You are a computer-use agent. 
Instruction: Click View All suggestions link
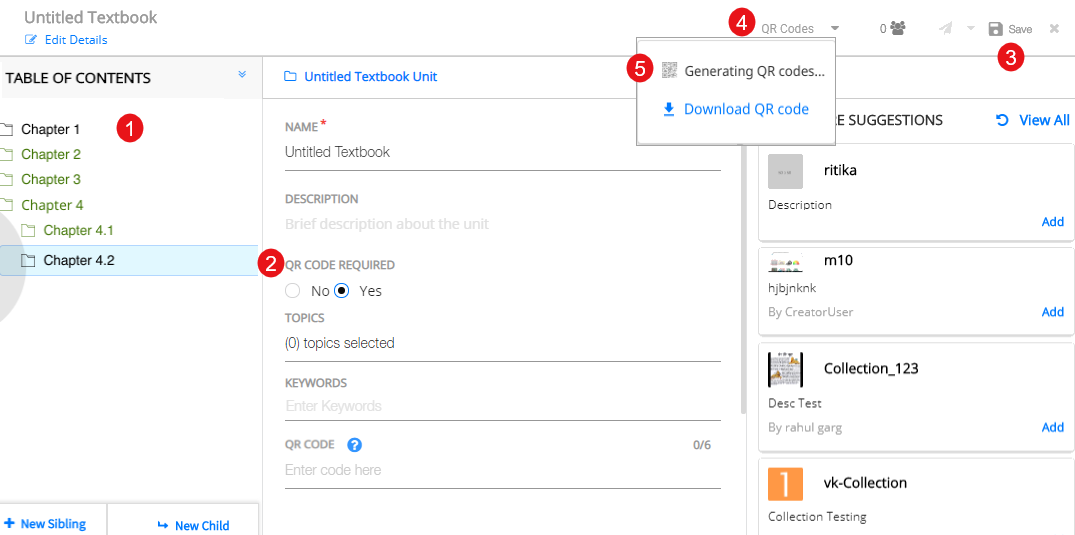pos(1033,120)
